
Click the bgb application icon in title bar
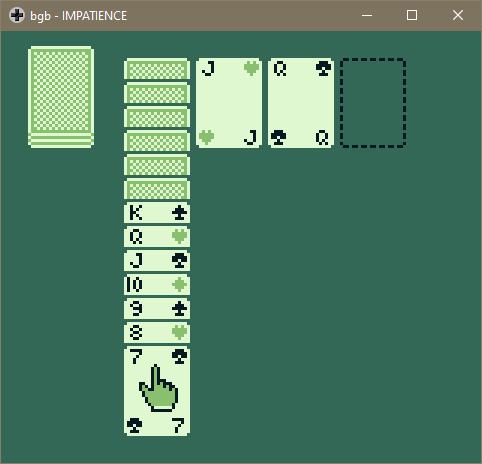point(17,15)
